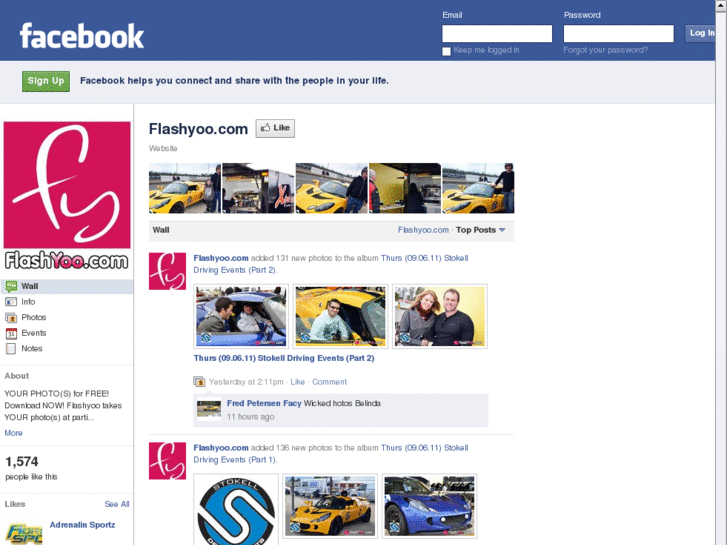Viewport: 727px width, 545px height.
Task: Open fifth header strip yellow car photo
Action: (x=478, y=188)
